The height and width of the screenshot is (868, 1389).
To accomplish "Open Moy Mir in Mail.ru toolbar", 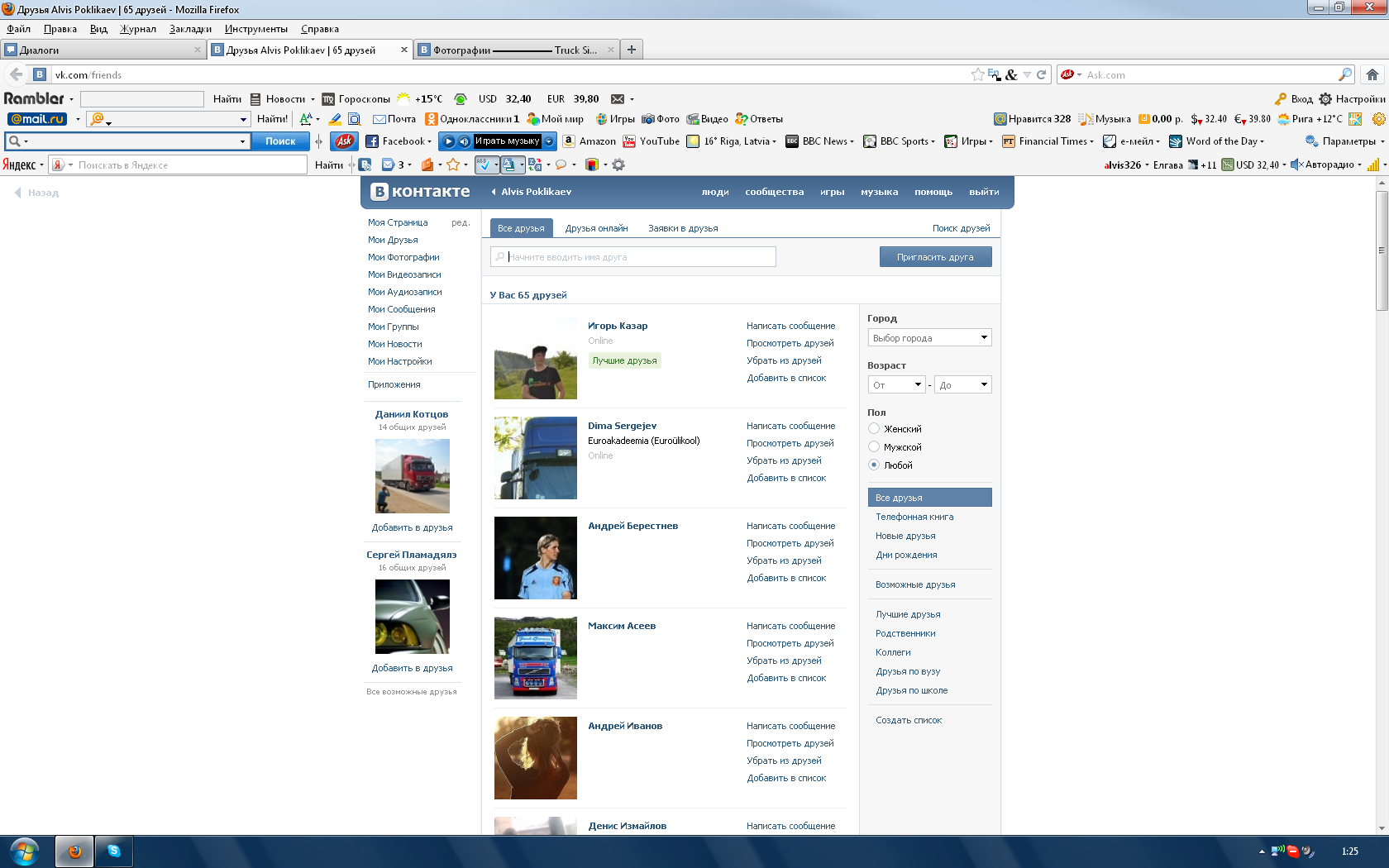I will 555,119.
